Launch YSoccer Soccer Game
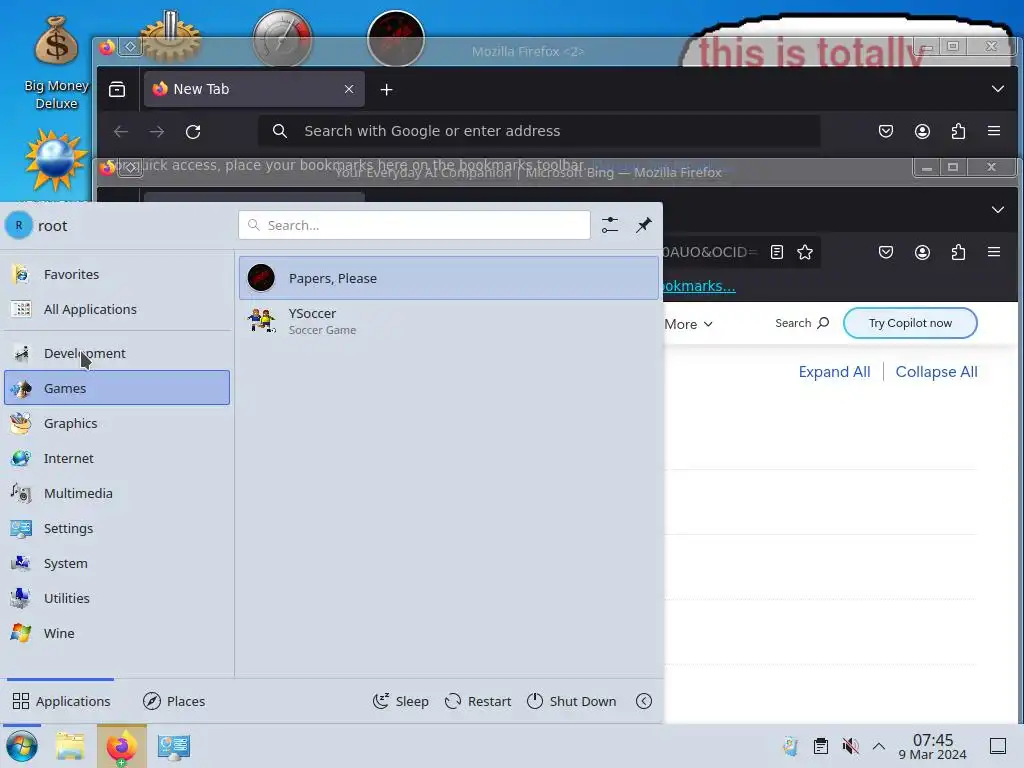Image resolution: width=1024 pixels, height=768 pixels. point(449,321)
